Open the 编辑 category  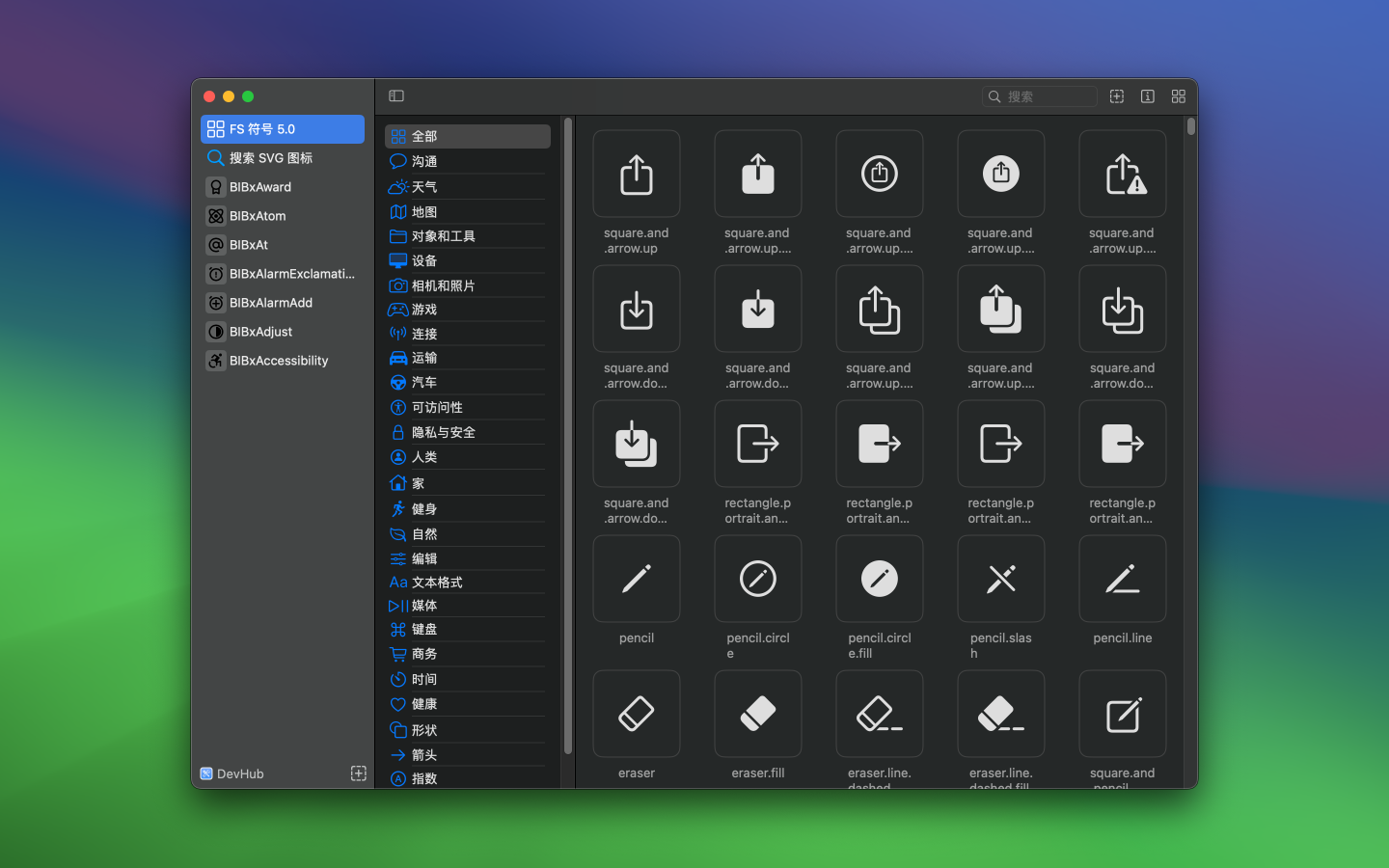tap(468, 558)
